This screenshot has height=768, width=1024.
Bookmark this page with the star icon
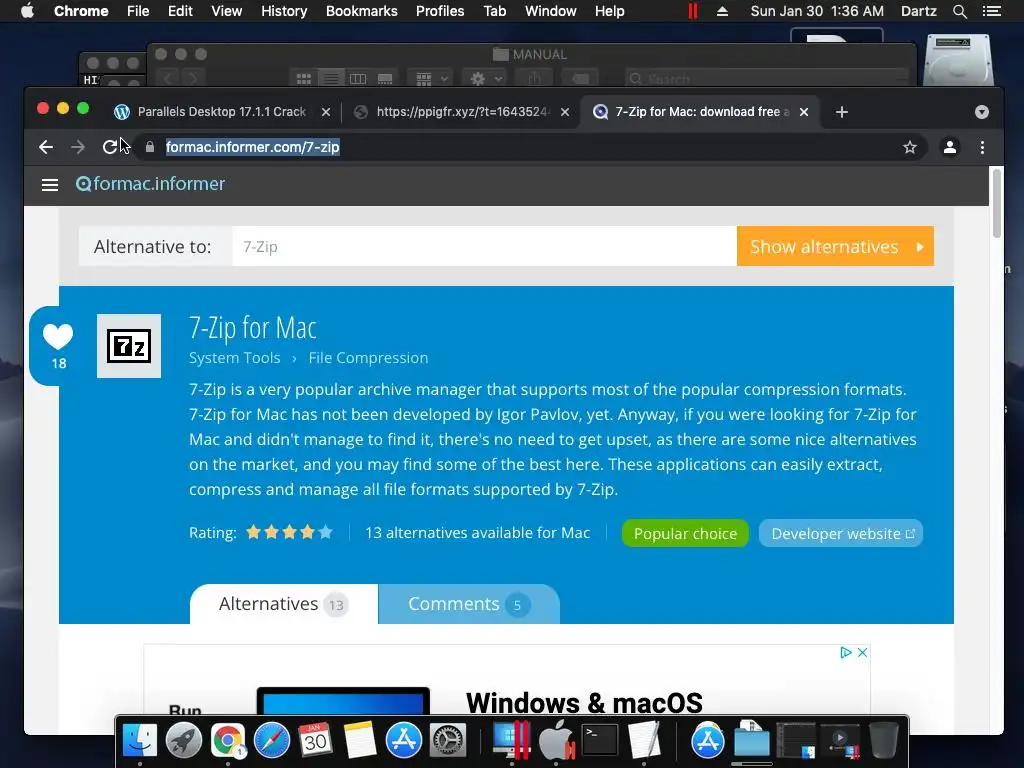tap(910, 148)
